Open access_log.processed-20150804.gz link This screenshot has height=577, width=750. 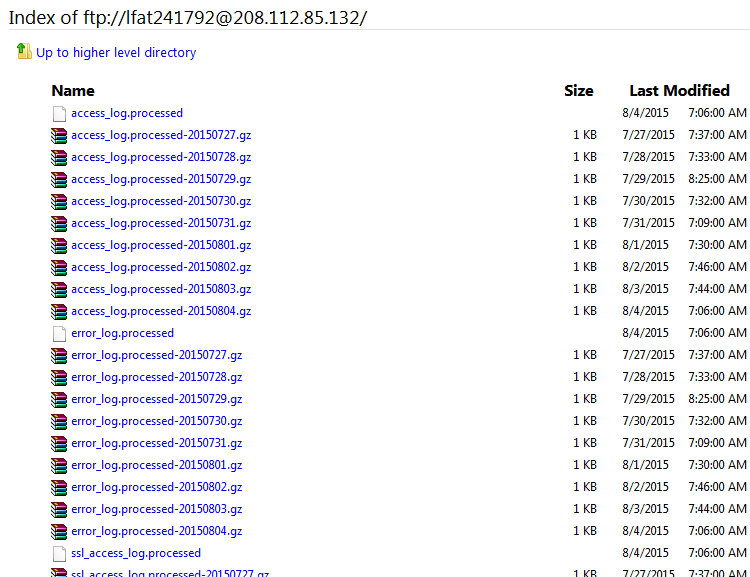161,311
